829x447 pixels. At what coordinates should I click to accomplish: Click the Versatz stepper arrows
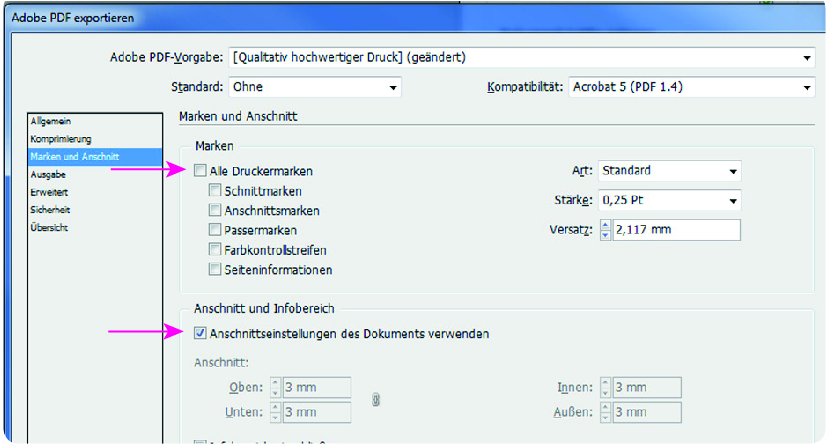point(604,231)
